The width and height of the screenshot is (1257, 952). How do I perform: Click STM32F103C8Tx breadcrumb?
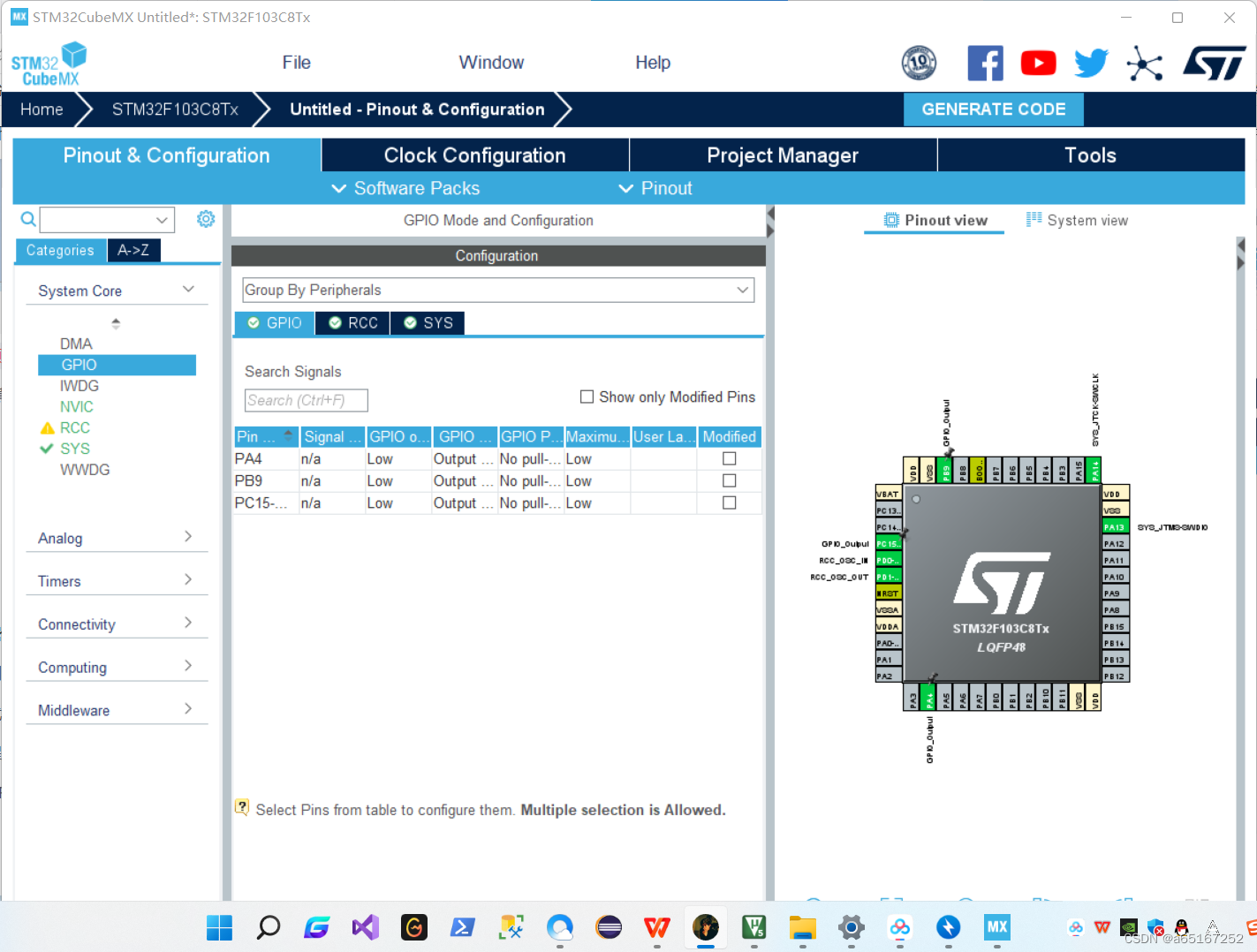(175, 110)
